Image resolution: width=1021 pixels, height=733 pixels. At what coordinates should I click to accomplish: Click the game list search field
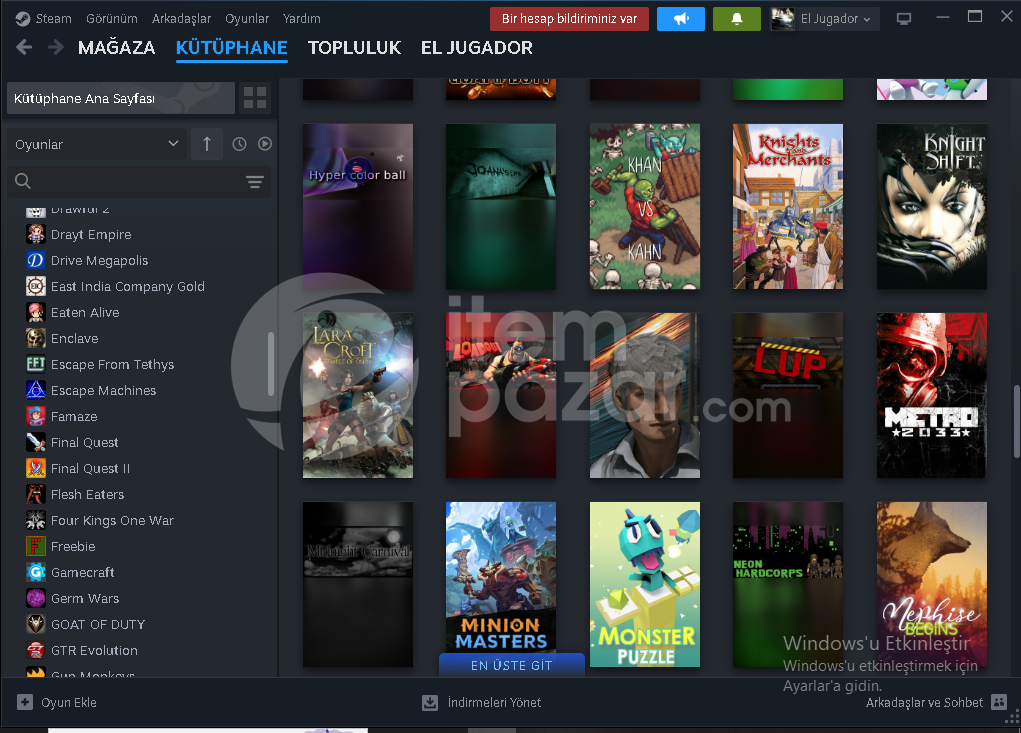click(x=139, y=182)
